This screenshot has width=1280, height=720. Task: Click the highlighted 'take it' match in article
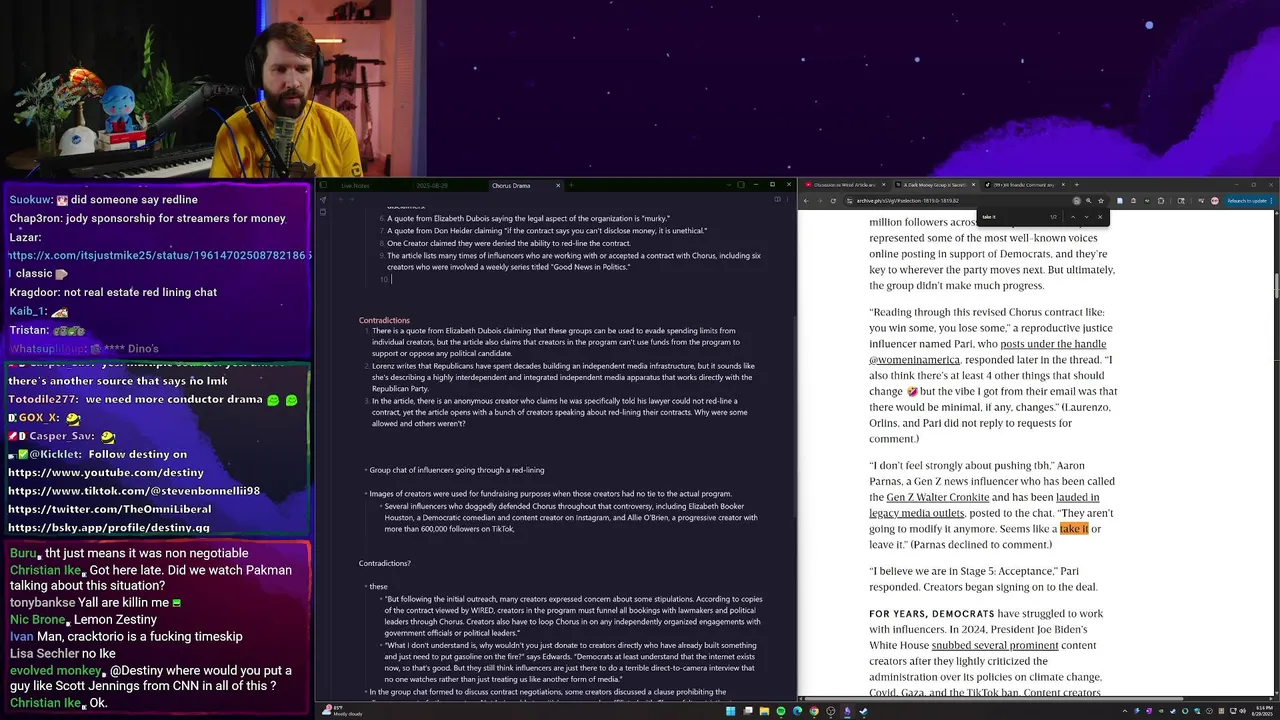click(x=1074, y=529)
